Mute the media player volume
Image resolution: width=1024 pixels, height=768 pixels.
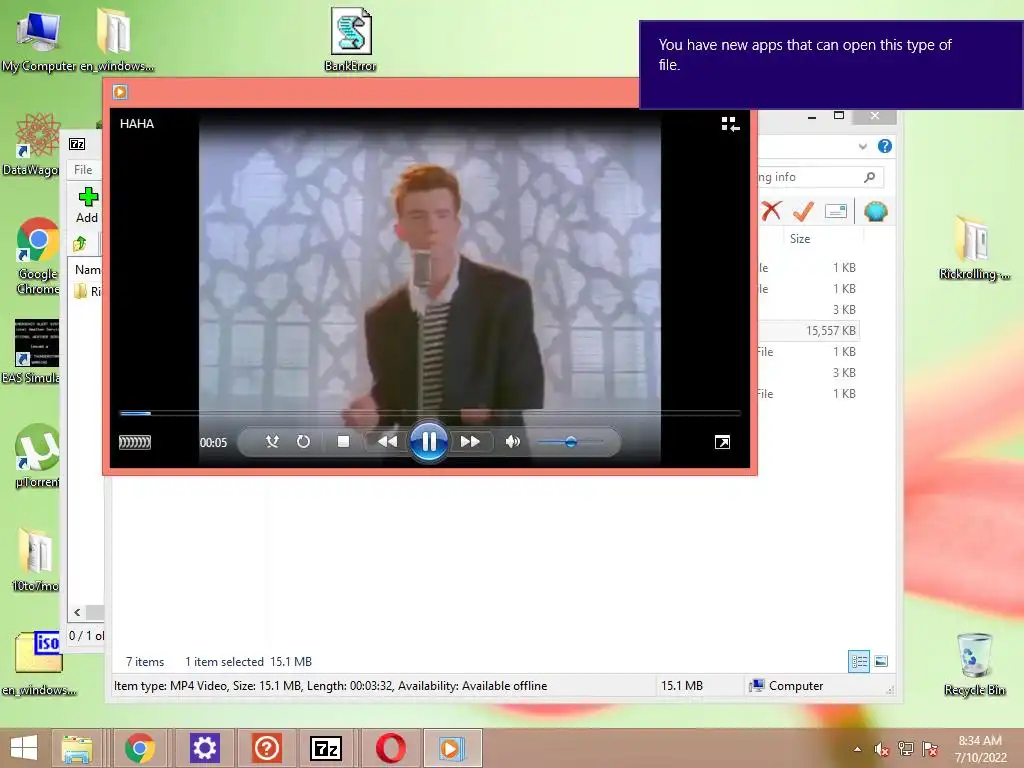[513, 442]
